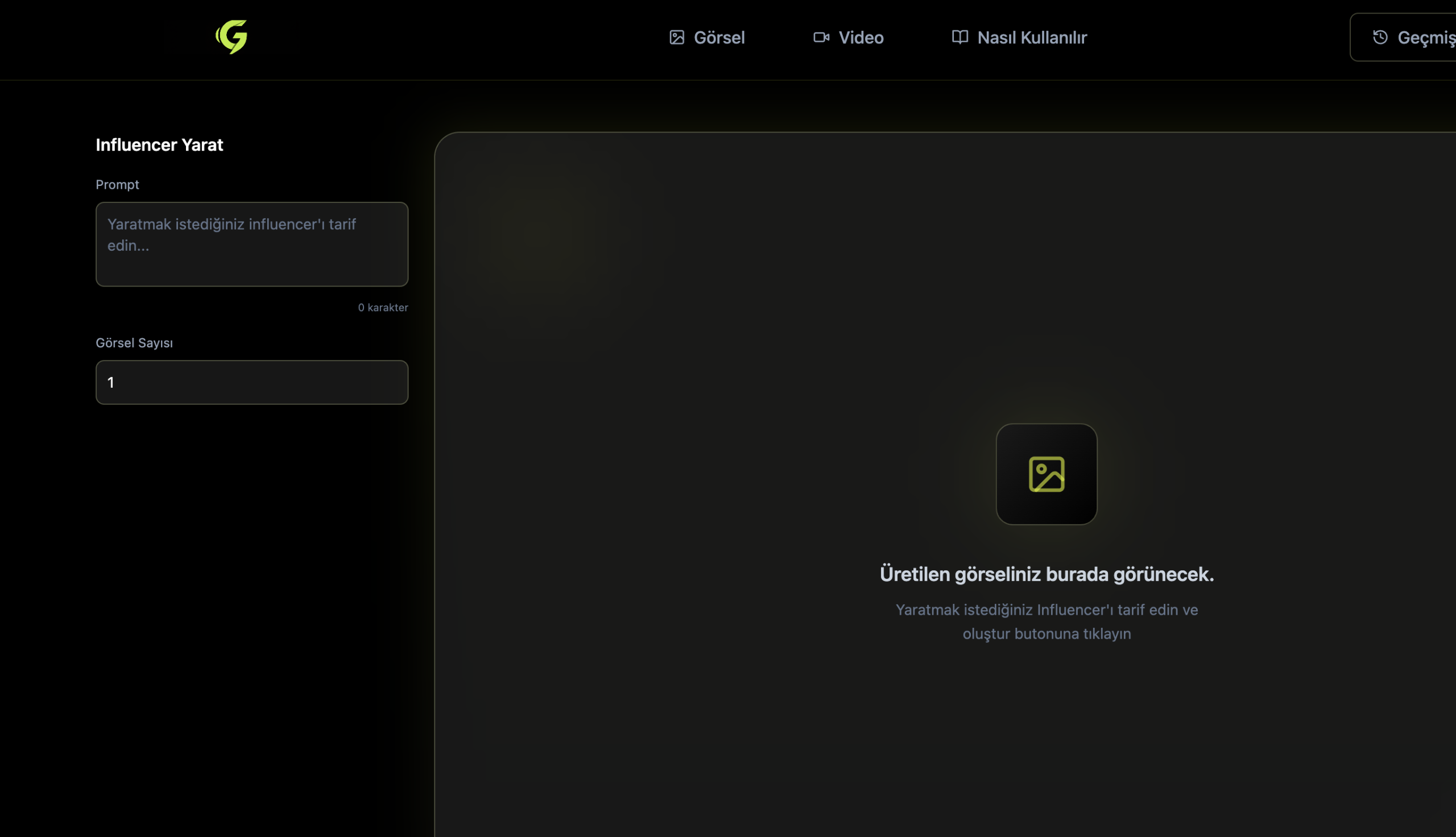Open the Görsel tab
Image resolution: width=1456 pixels, height=837 pixels.
(718, 38)
